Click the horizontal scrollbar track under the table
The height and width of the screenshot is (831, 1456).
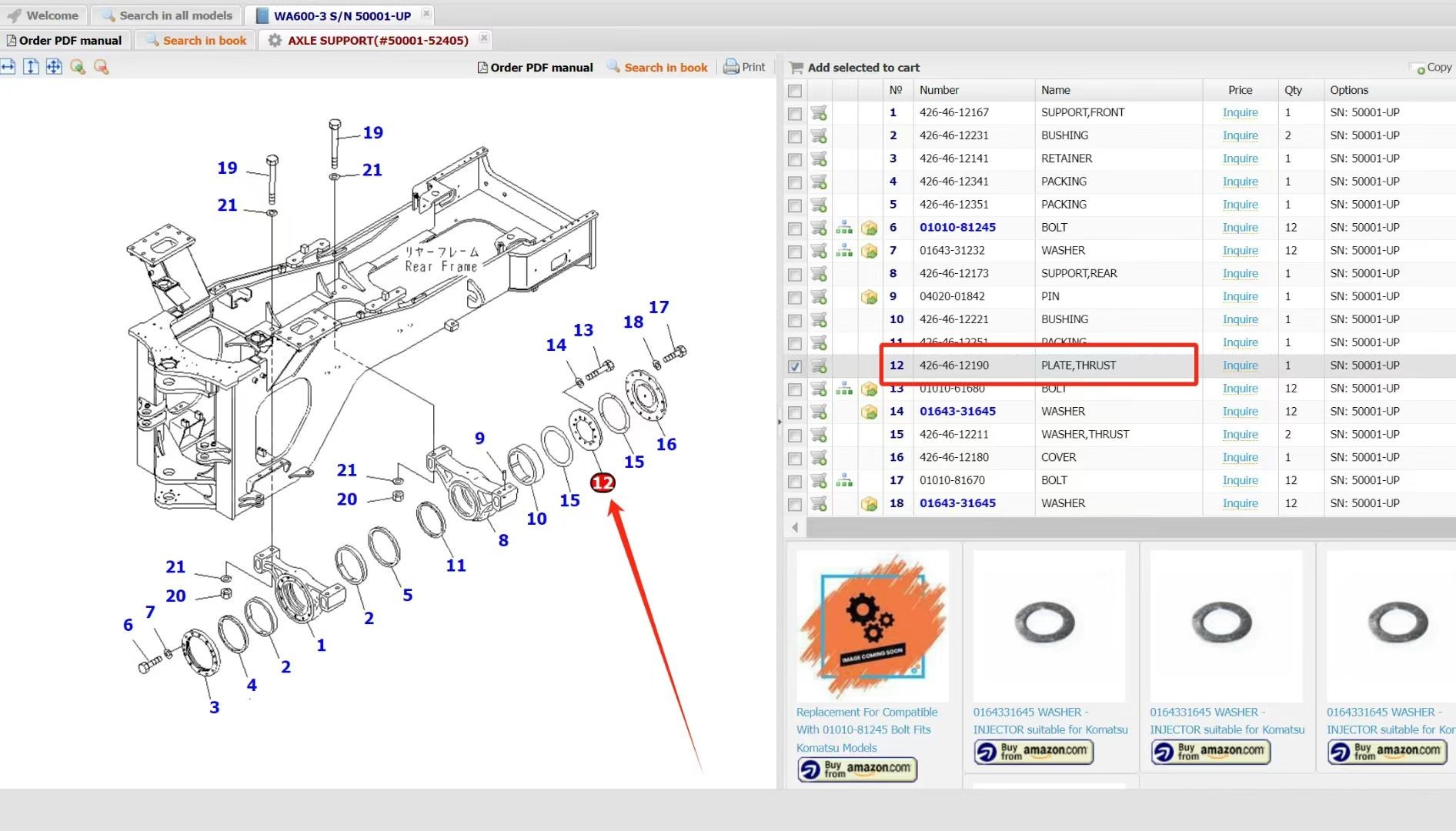[1130, 528]
